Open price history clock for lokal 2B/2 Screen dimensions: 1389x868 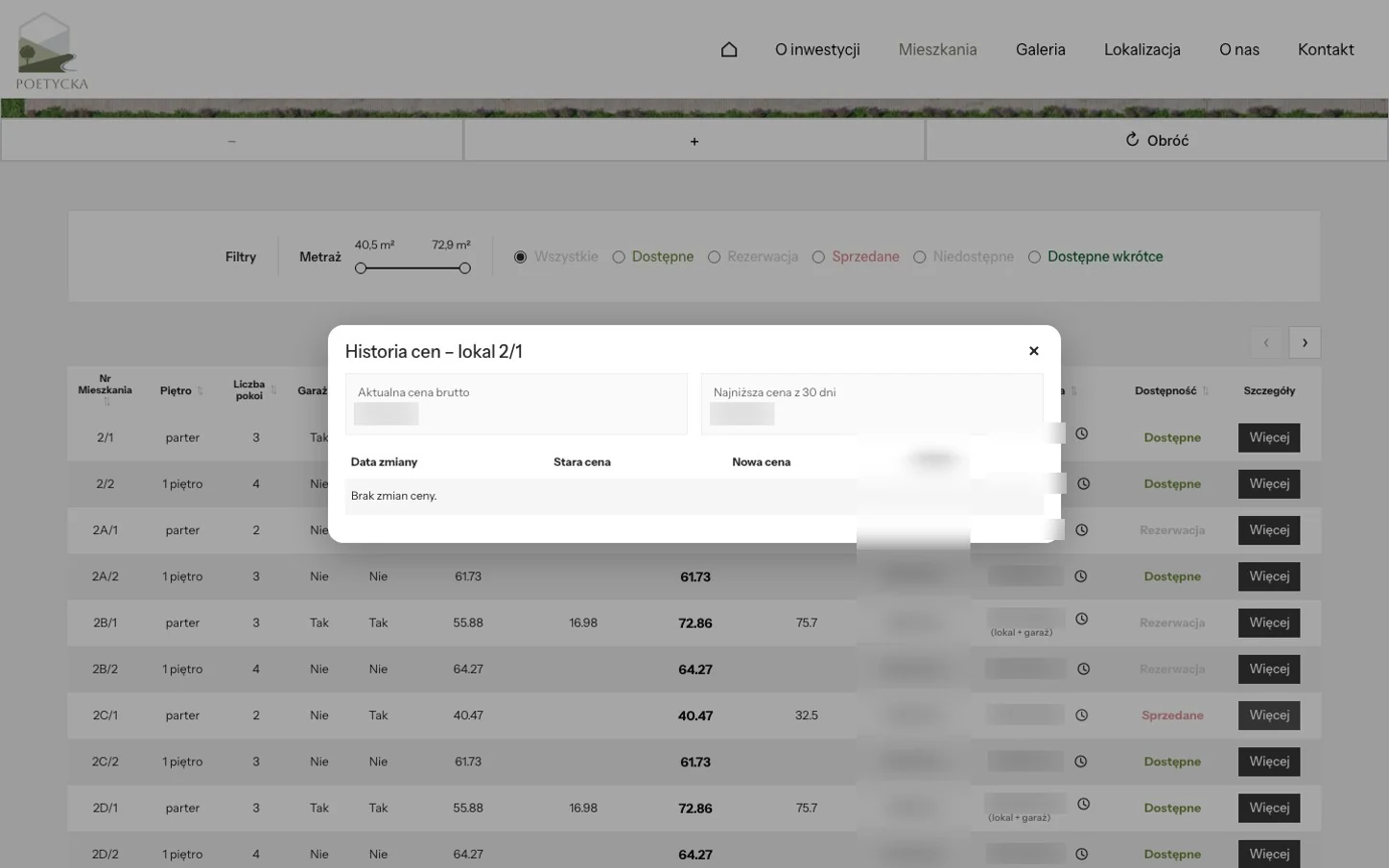point(1083,669)
